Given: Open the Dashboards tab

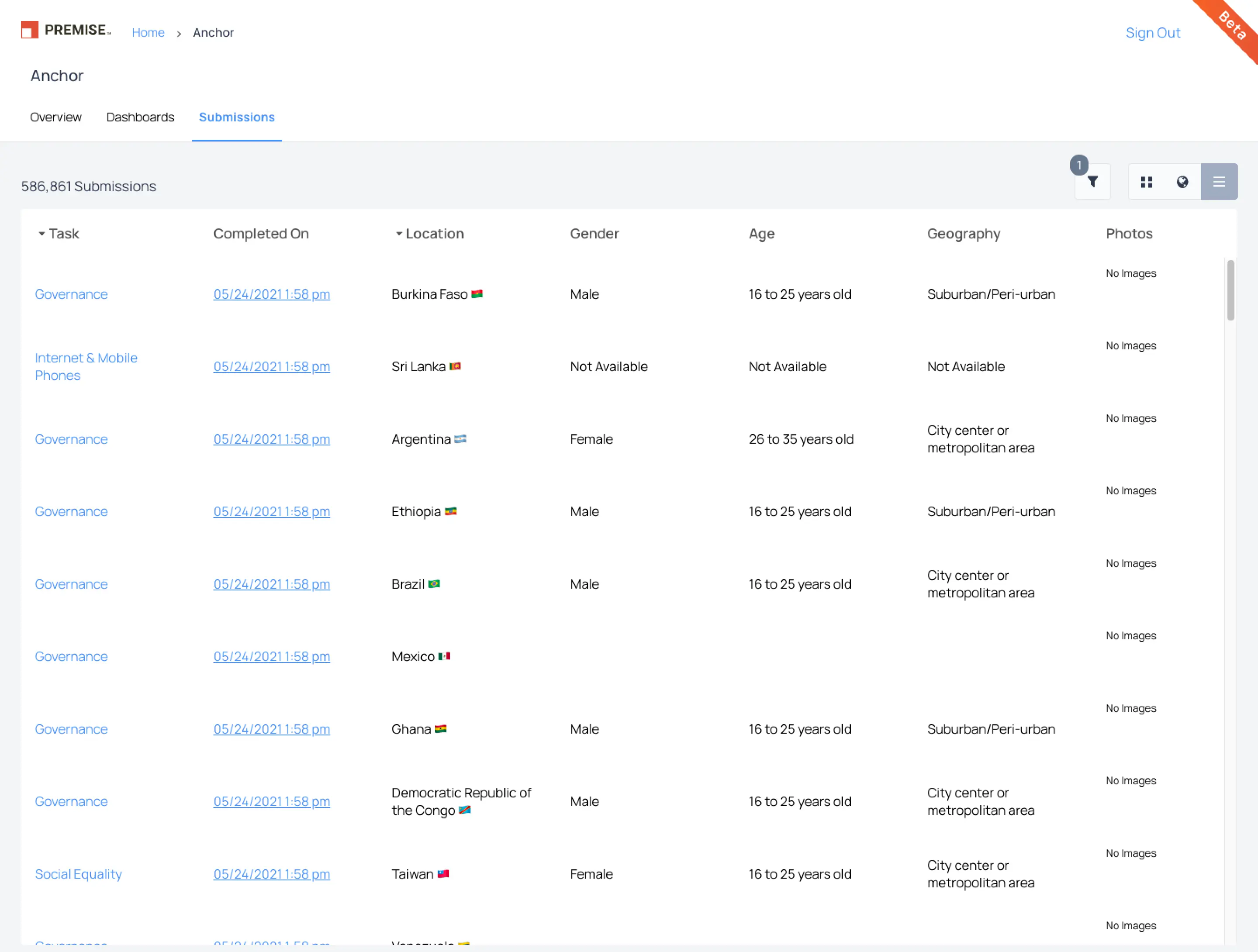Looking at the screenshot, I should (x=140, y=117).
